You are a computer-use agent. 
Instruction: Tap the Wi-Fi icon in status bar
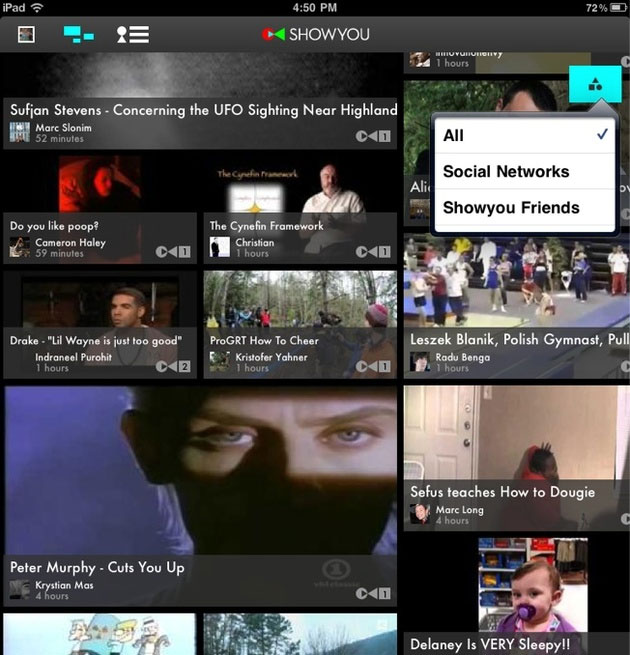[x=37, y=8]
